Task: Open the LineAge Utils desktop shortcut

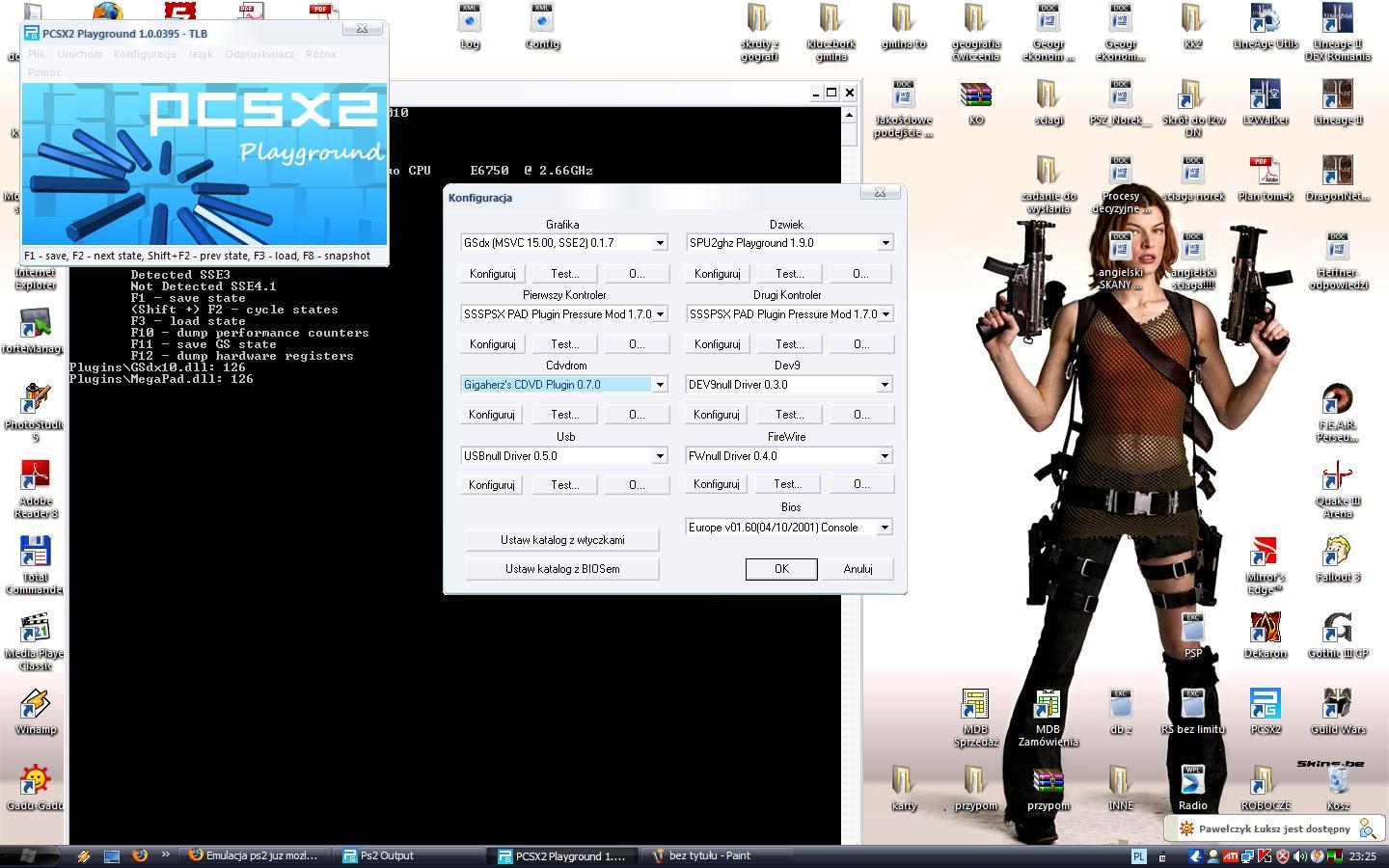Action: tap(1265, 26)
